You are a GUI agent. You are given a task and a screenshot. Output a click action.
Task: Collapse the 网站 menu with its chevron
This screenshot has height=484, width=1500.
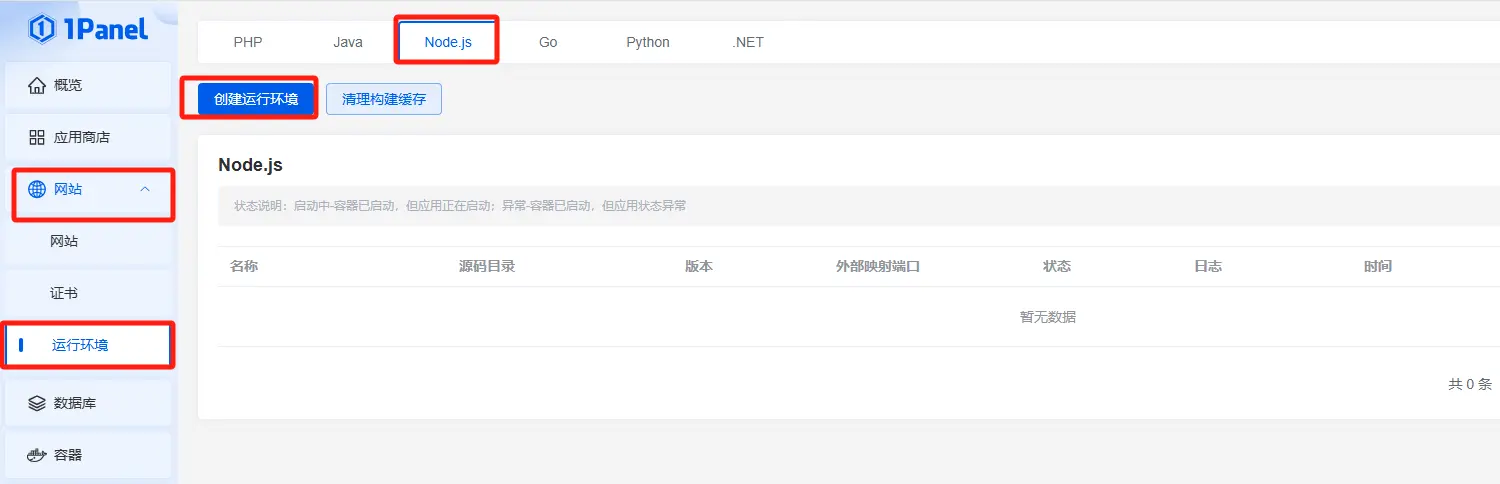click(145, 189)
